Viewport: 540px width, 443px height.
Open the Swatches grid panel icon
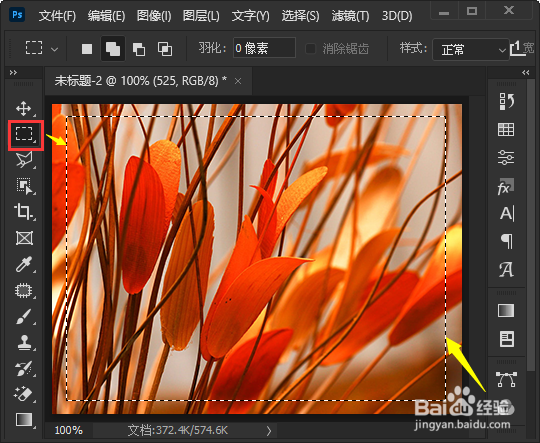click(506, 130)
